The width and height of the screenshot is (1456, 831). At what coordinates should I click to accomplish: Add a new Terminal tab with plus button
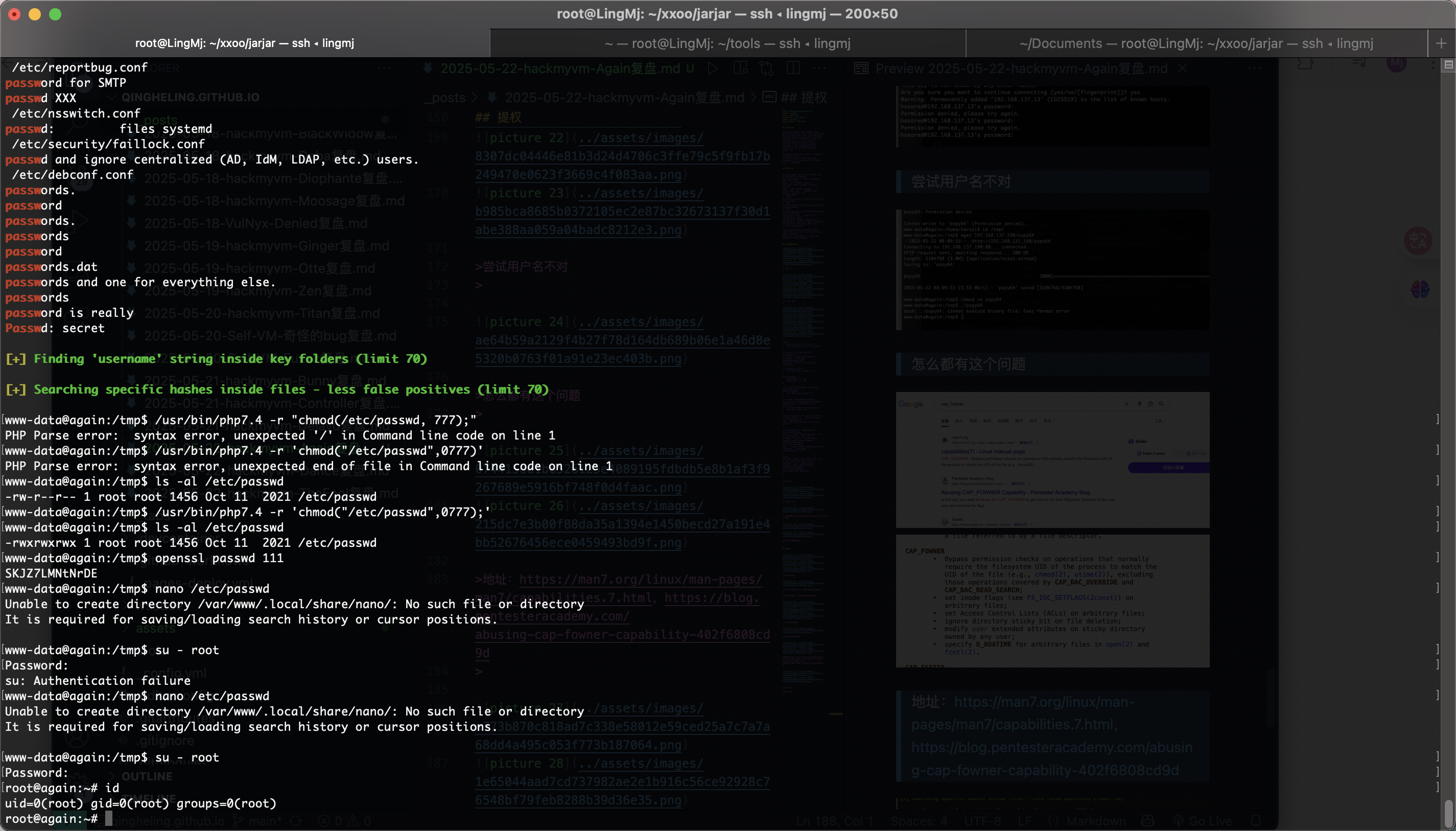click(1441, 43)
